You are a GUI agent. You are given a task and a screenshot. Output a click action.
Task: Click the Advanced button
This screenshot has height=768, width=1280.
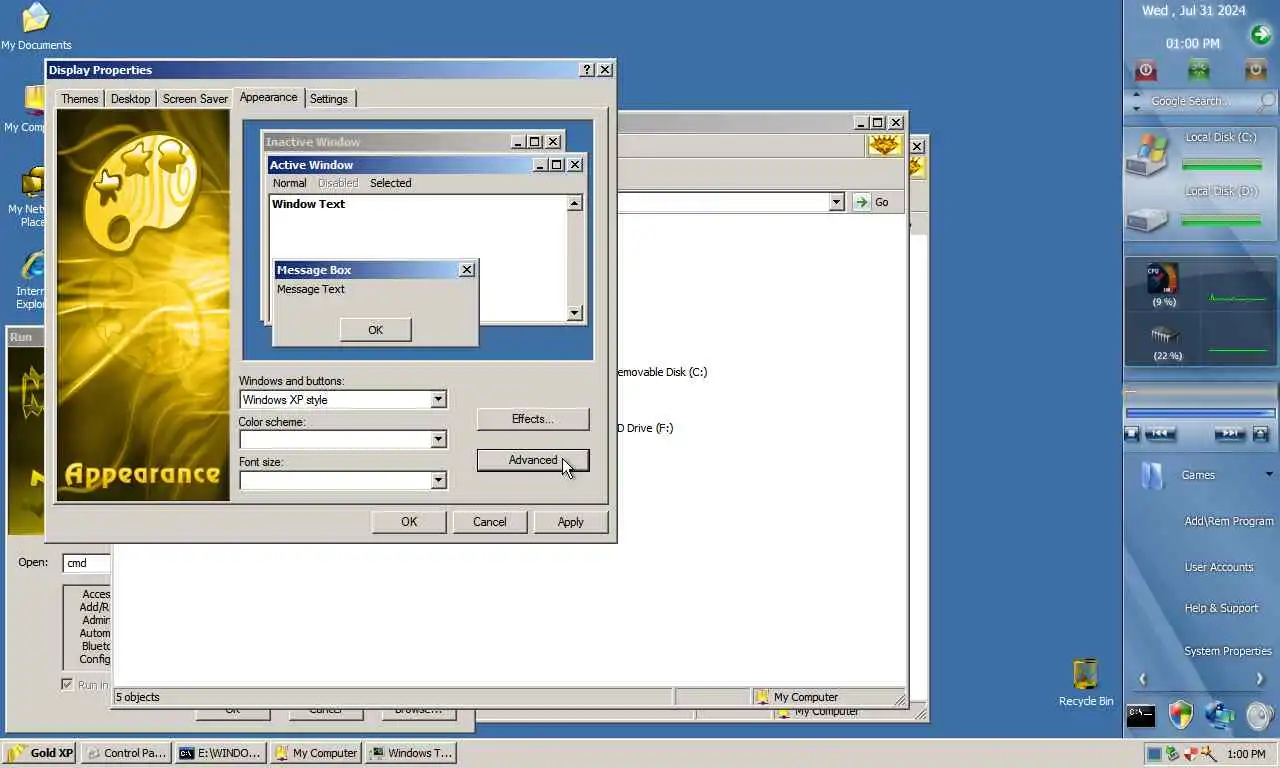pos(533,460)
